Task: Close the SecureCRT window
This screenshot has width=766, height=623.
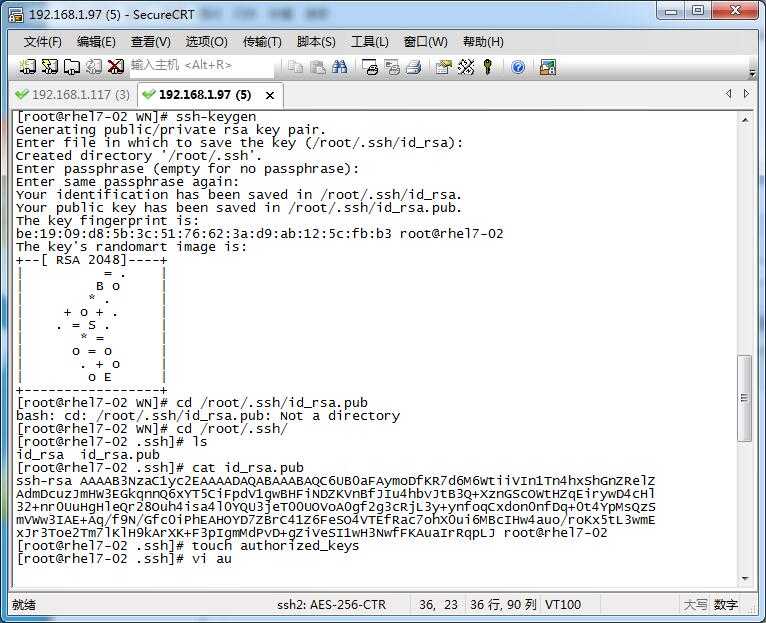Action: click(x=735, y=11)
